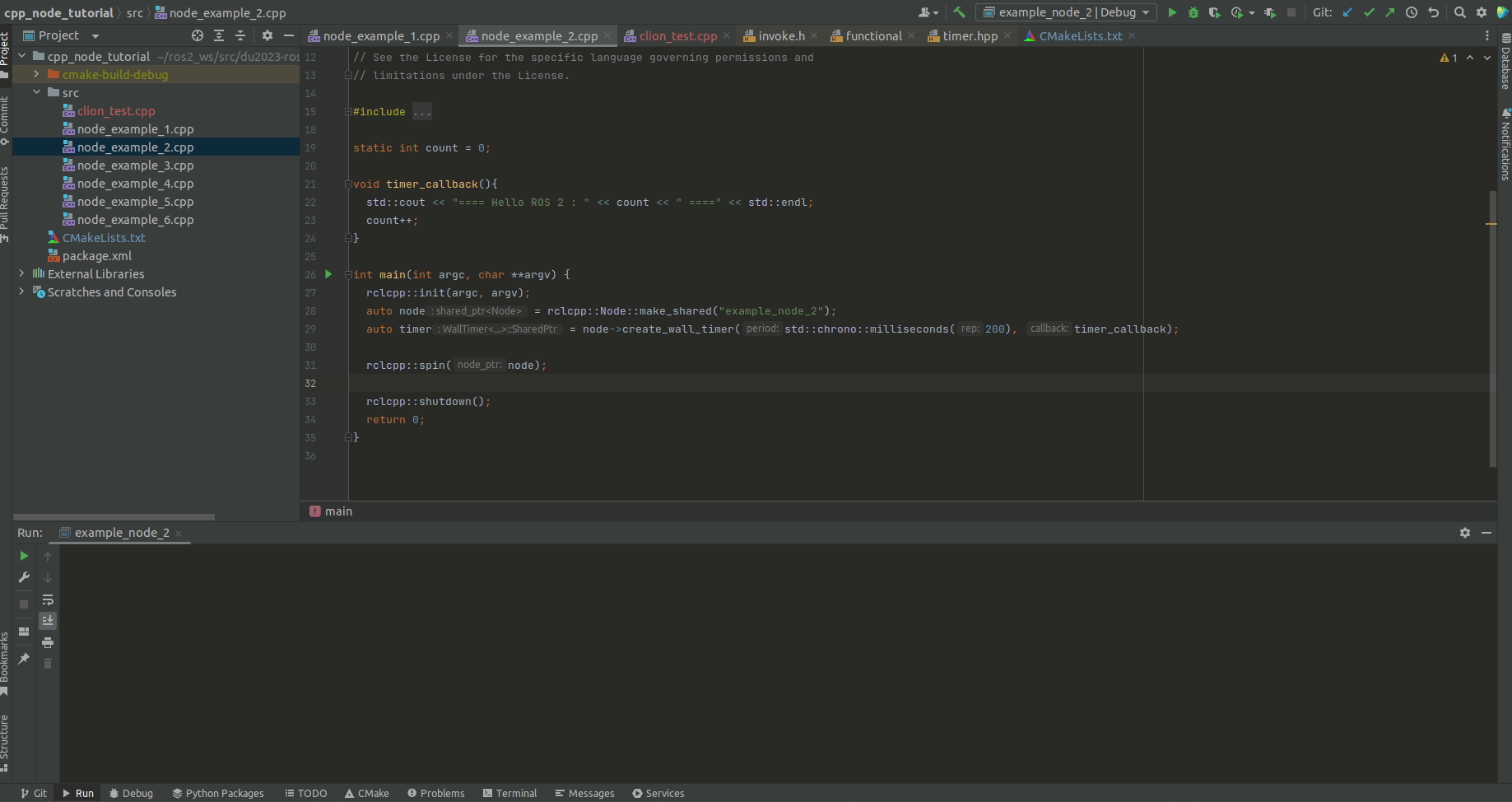Expand all in Project panel
Image resolution: width=1512 pixels, height=802 pixels.
[219, 35]
